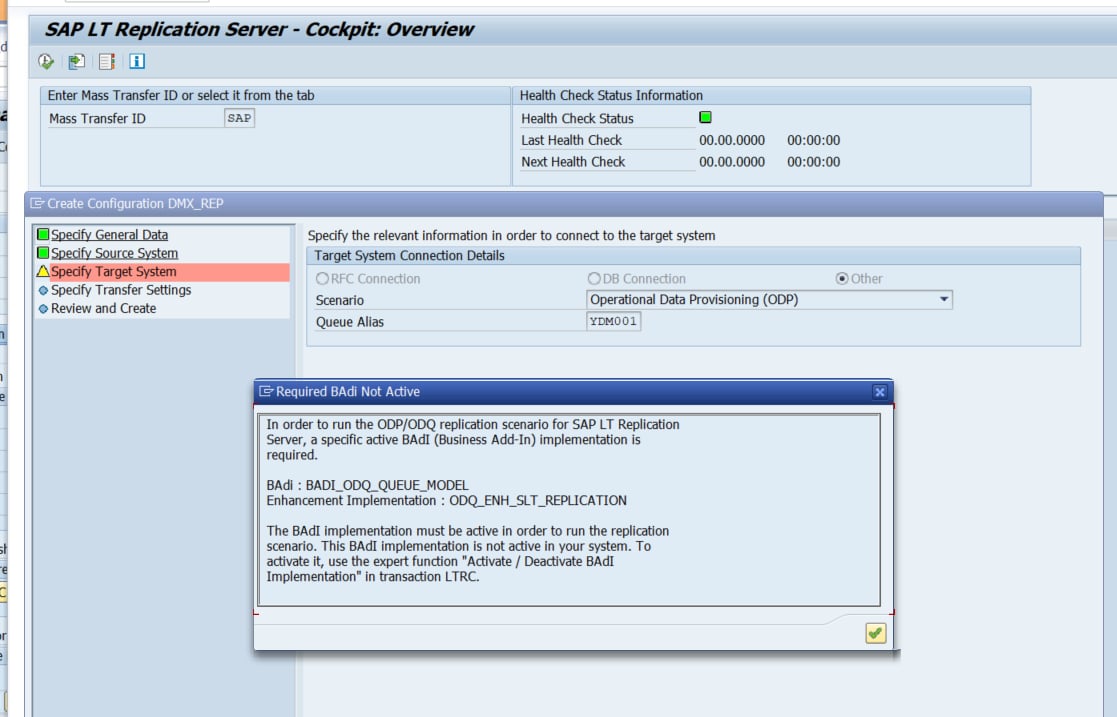The image size is (1117, 717).
Task: Select the Specify Target System step
Action: point(113,272)
